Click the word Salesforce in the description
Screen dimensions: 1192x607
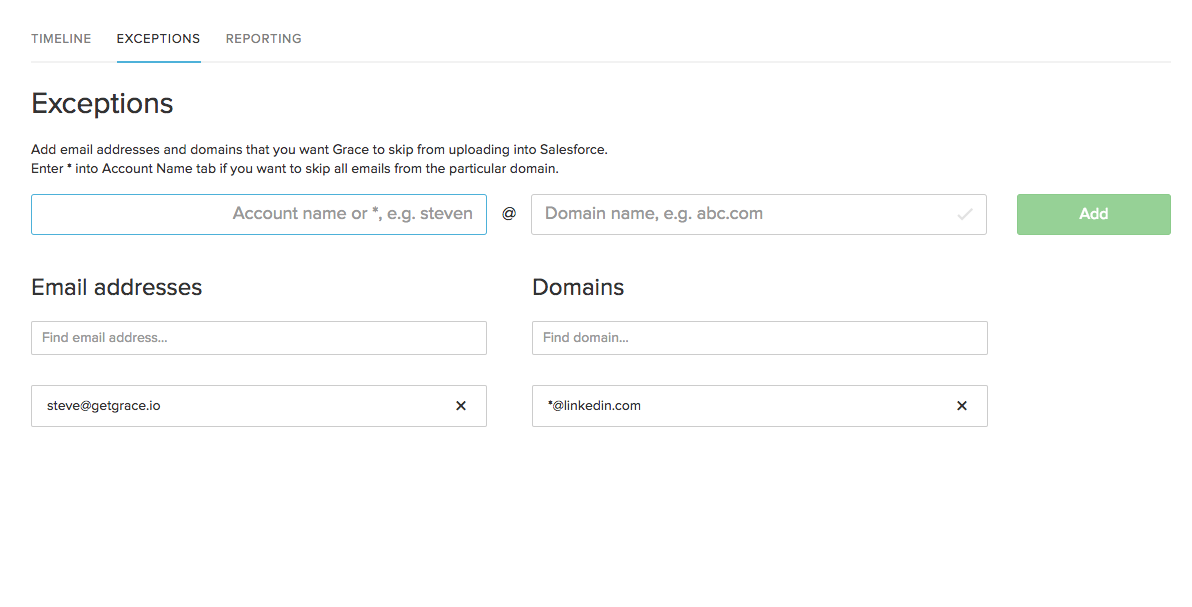point(573,150)
